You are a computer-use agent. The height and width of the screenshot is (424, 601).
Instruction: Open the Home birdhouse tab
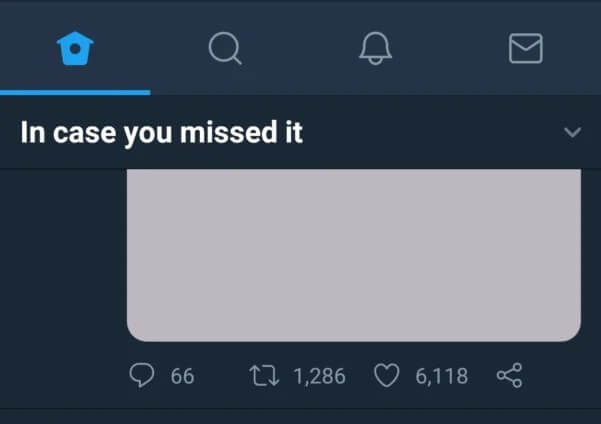75,48
